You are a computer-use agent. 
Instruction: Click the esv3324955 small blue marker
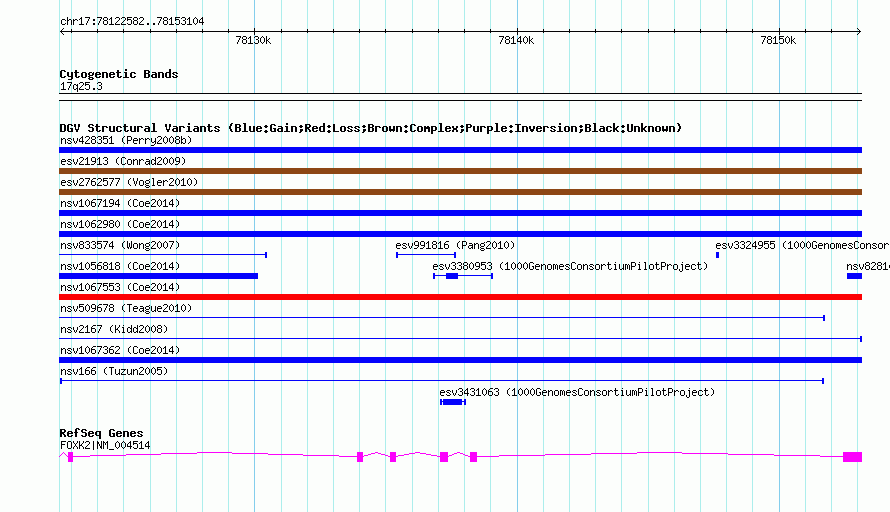pyautogui.click(x=717, y=255)
